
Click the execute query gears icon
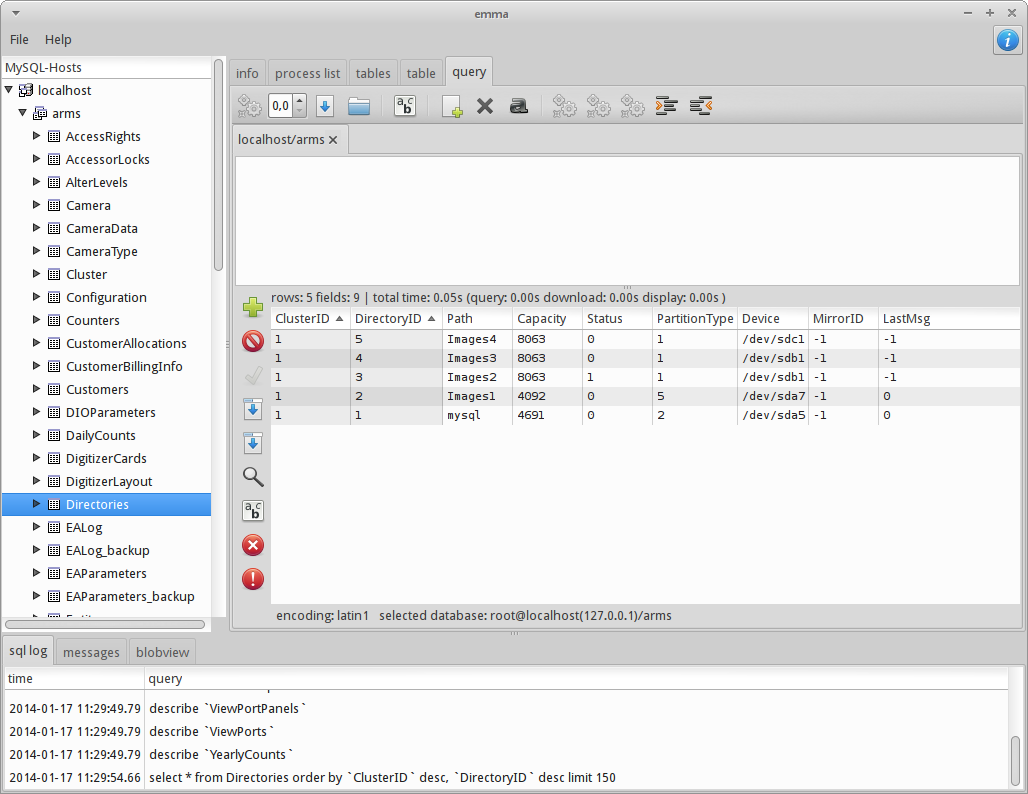click(x=249, y=106)
